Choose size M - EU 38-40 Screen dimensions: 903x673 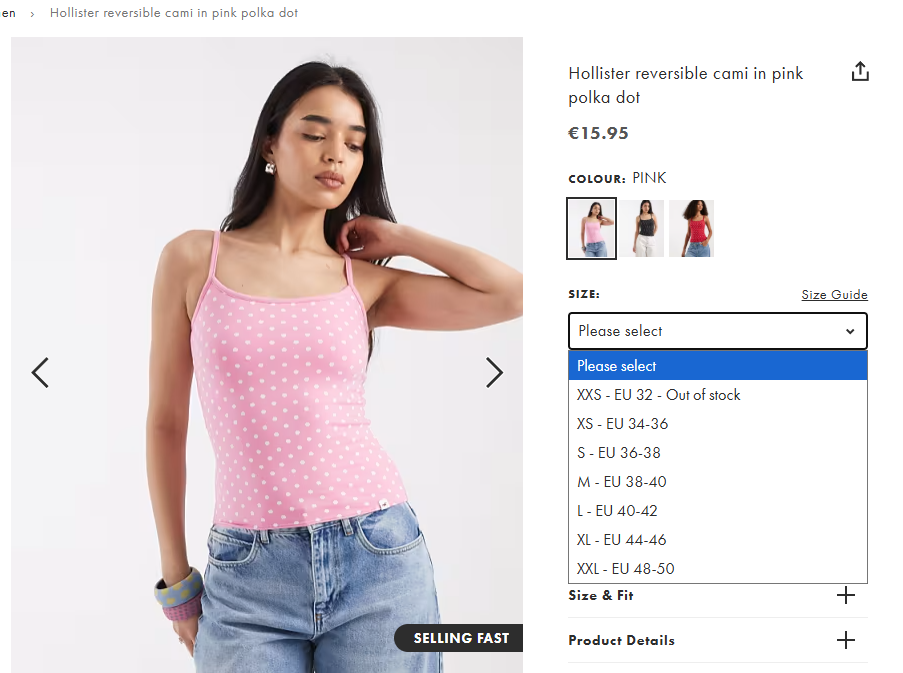point(718,481)
